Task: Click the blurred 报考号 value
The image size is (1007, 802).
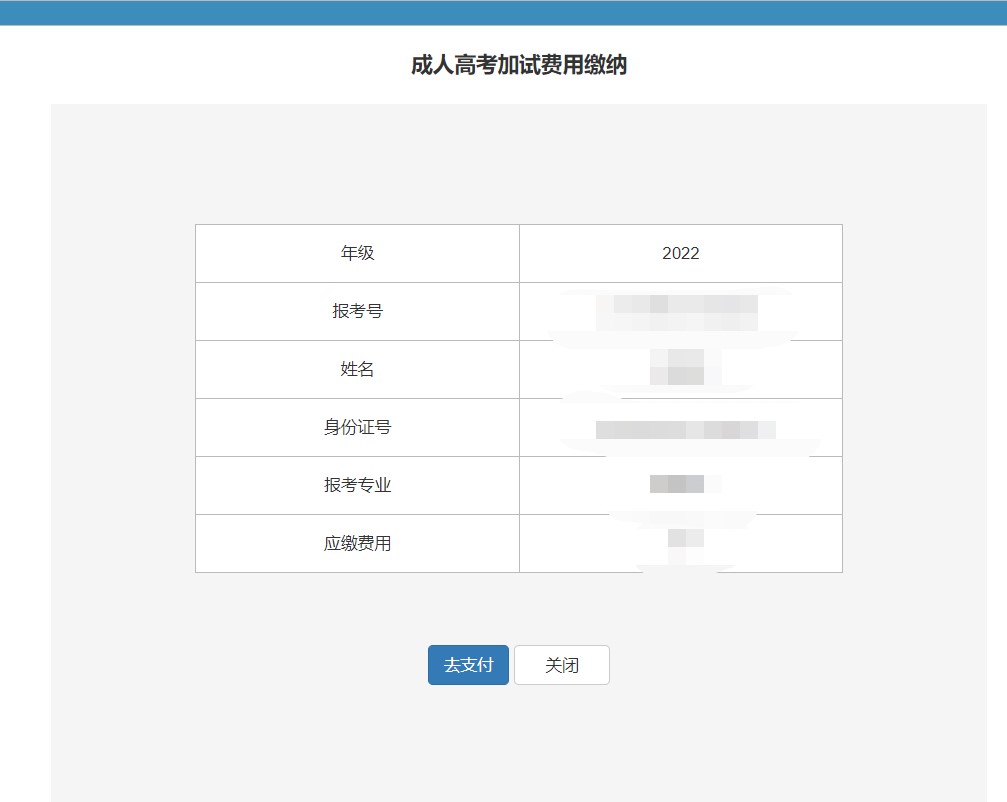Action: (677, 311)
